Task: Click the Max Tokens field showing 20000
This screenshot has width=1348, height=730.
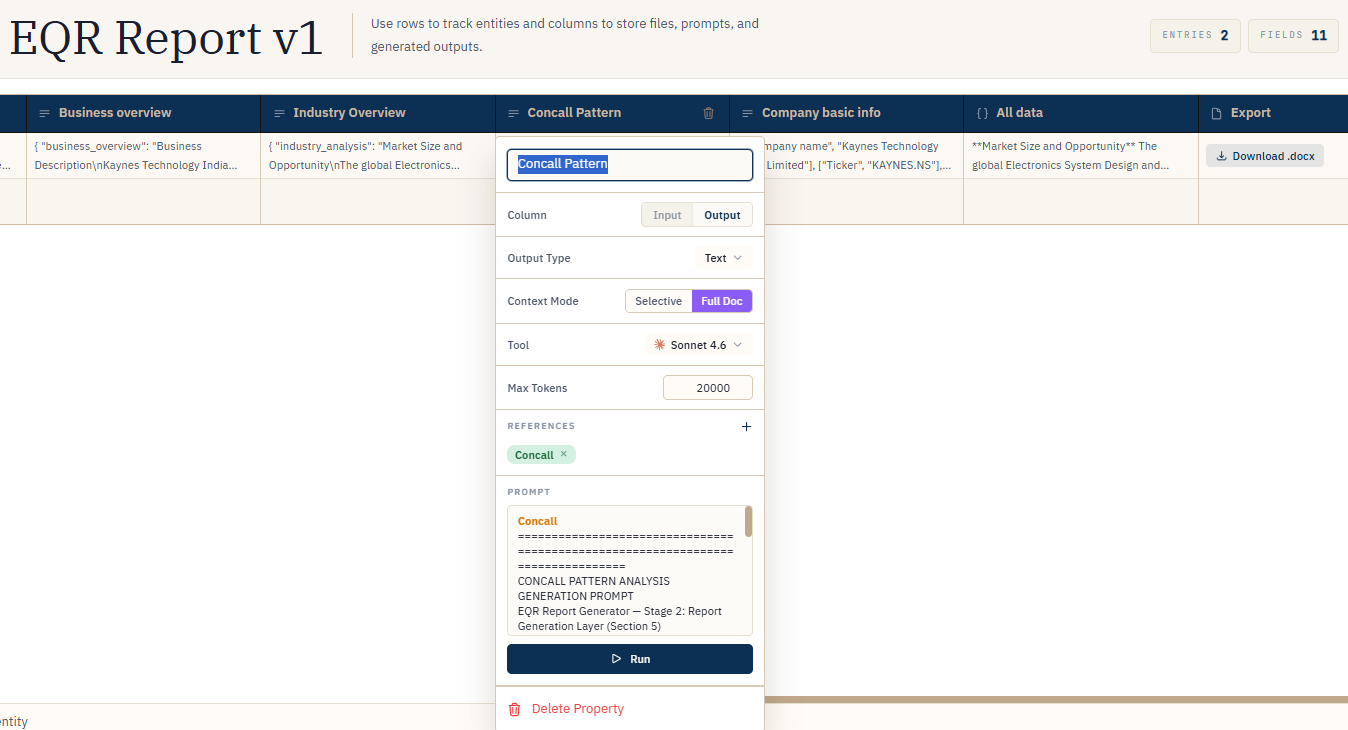Action: [708, 388]
